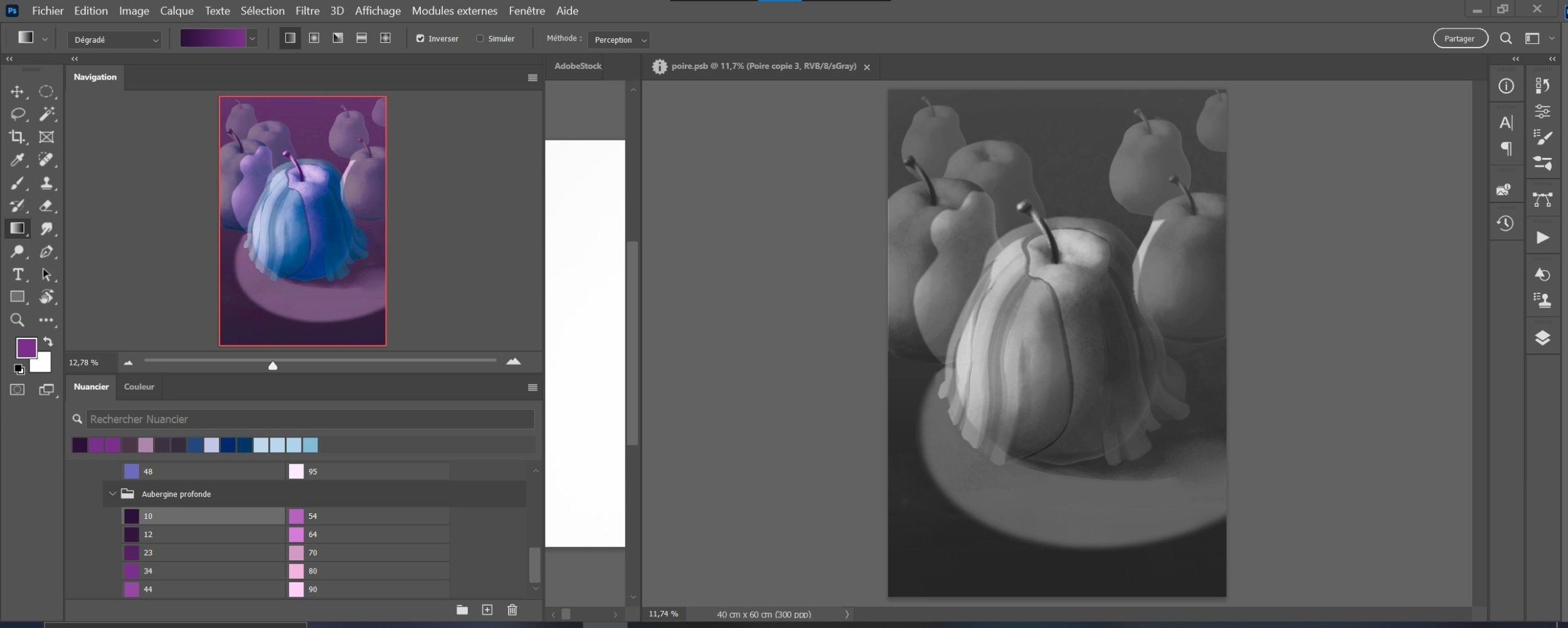1568x628 pixels.
Task: Select the Zoom tool in toolbar
Action: [17, 320]
